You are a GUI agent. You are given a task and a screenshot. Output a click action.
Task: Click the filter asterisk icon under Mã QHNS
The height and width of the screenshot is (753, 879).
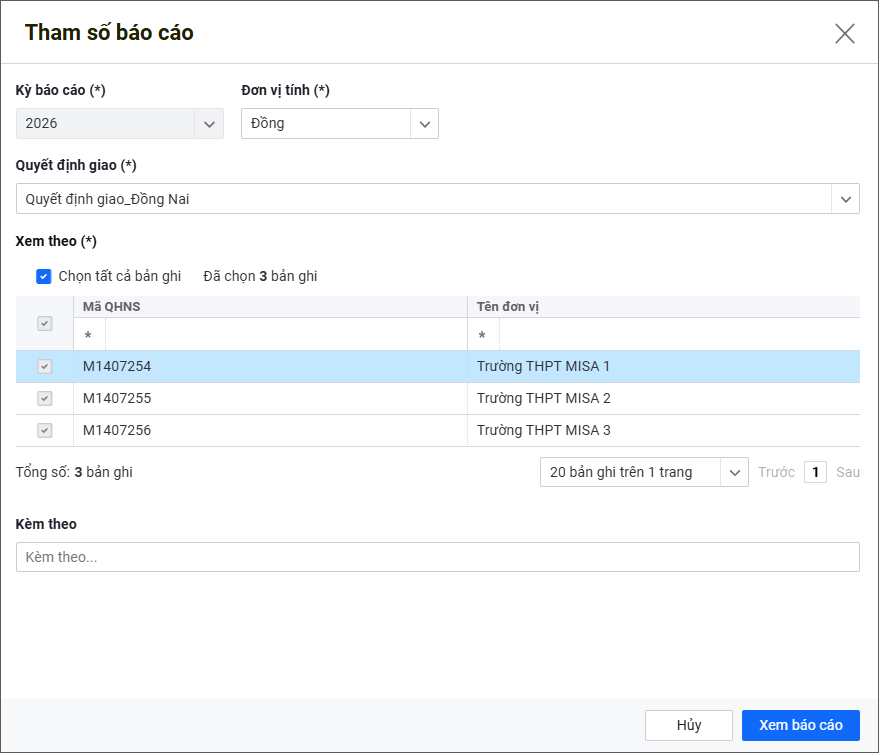click(x=89, y=336)
